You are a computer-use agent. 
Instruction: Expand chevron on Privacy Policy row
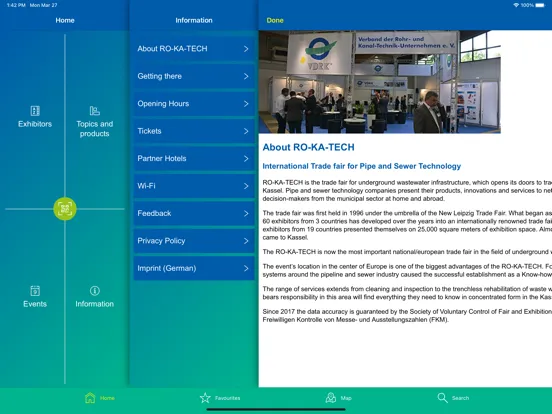246,241
